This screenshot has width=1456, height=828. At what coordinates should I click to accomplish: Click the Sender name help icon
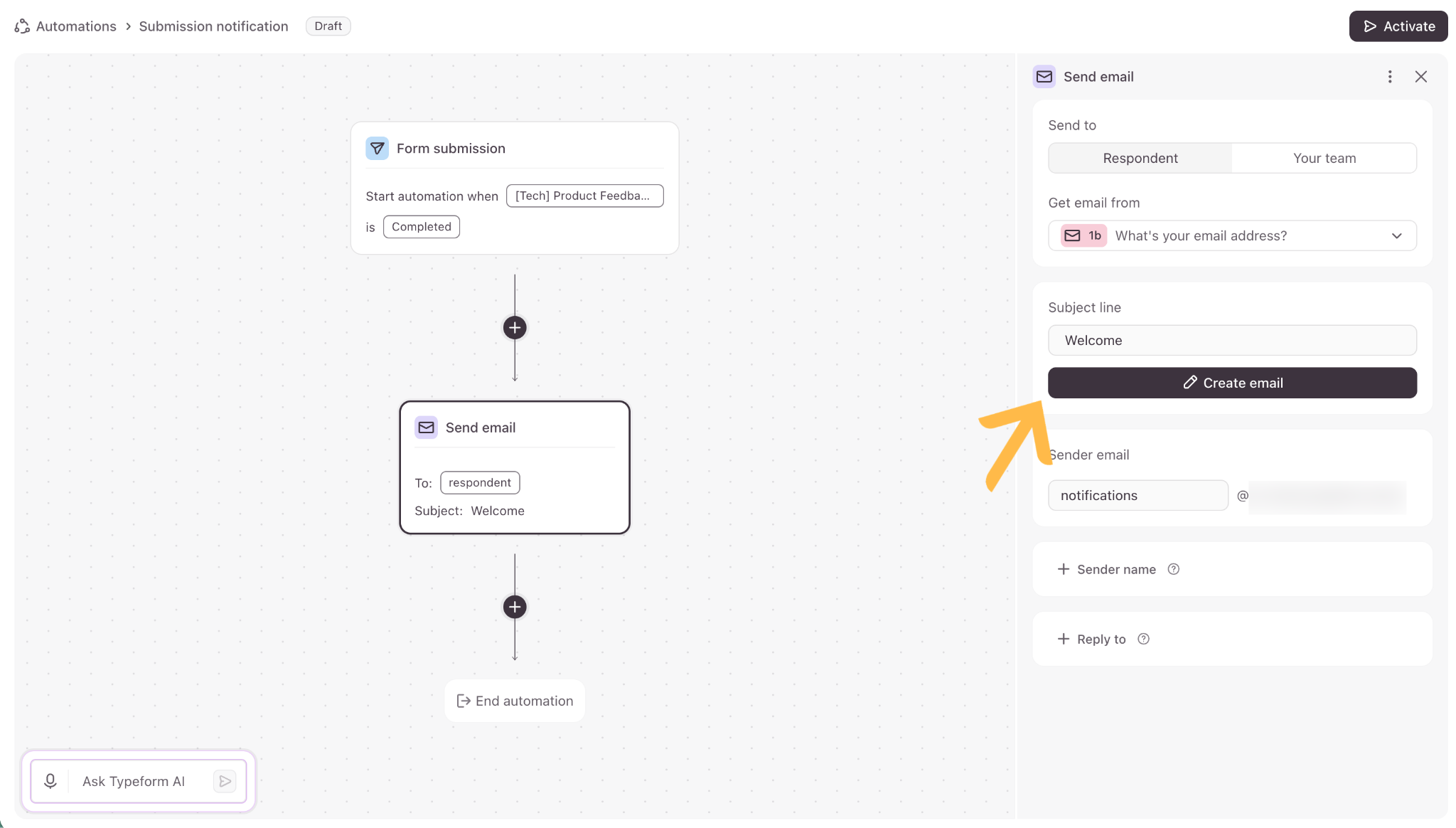1174,569
